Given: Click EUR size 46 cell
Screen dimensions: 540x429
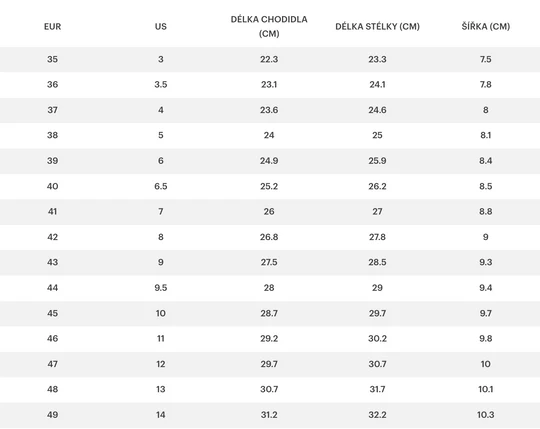Looking at the screenshot, I should (x=52, y=338).
